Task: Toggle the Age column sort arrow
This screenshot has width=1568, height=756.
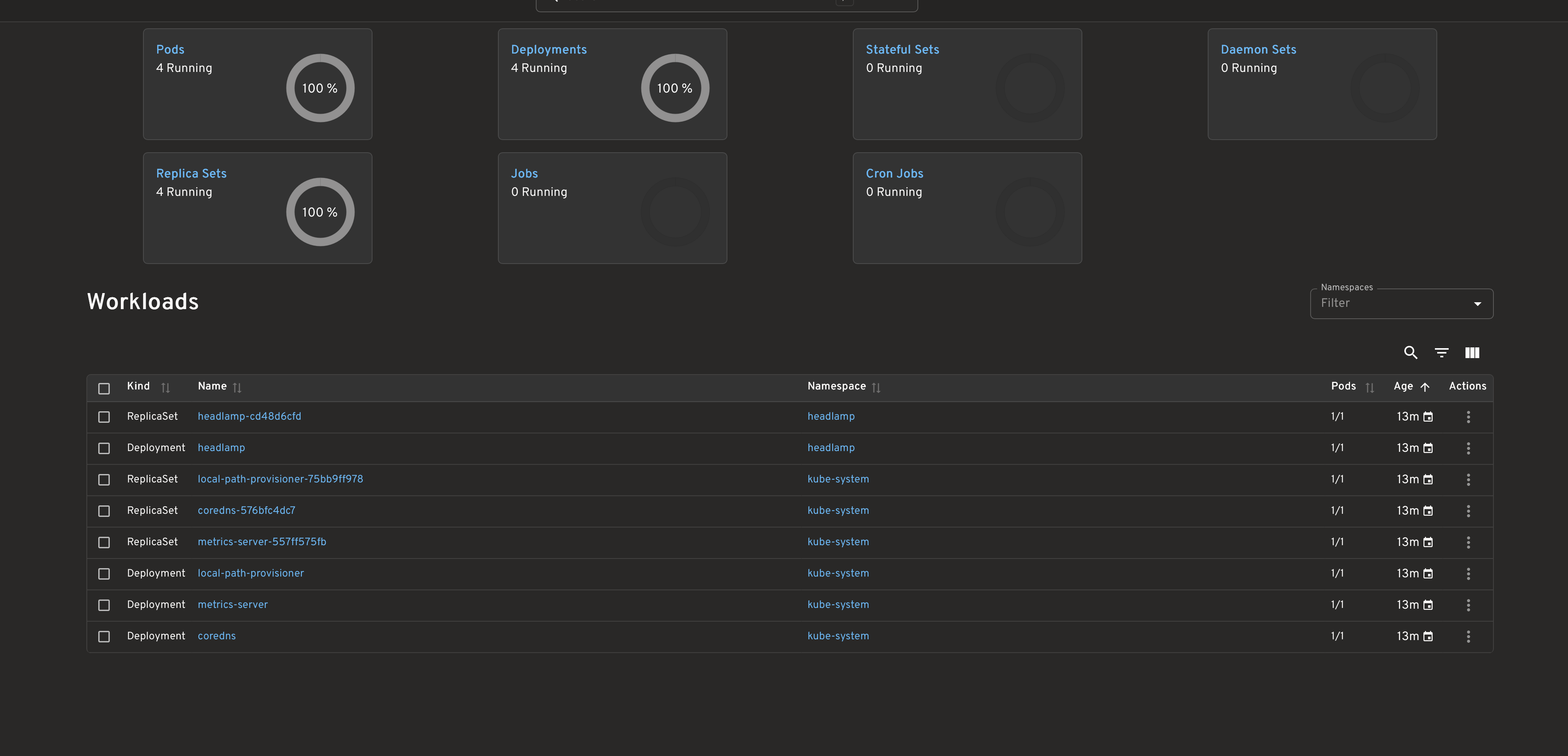Action: click(1426, 386)
